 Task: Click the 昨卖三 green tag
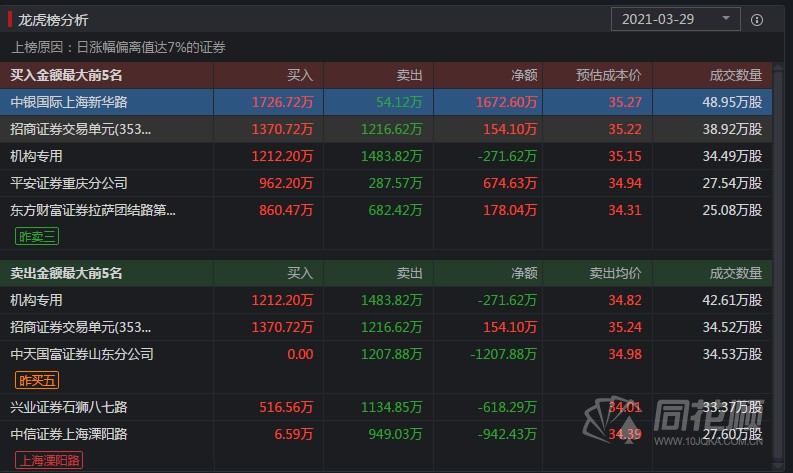pyautogui.click(x=37, y=236)
